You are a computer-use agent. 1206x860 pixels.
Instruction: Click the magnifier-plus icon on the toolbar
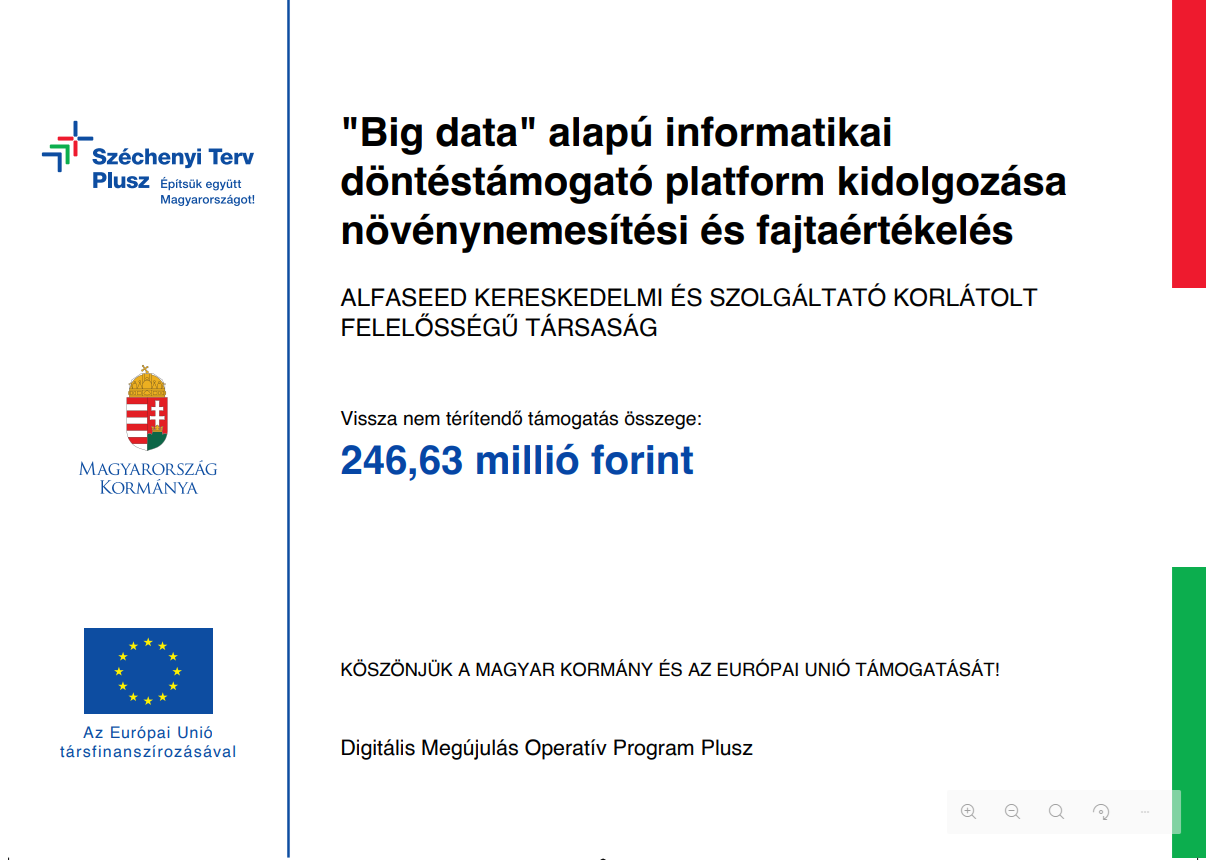click(968, 812)
